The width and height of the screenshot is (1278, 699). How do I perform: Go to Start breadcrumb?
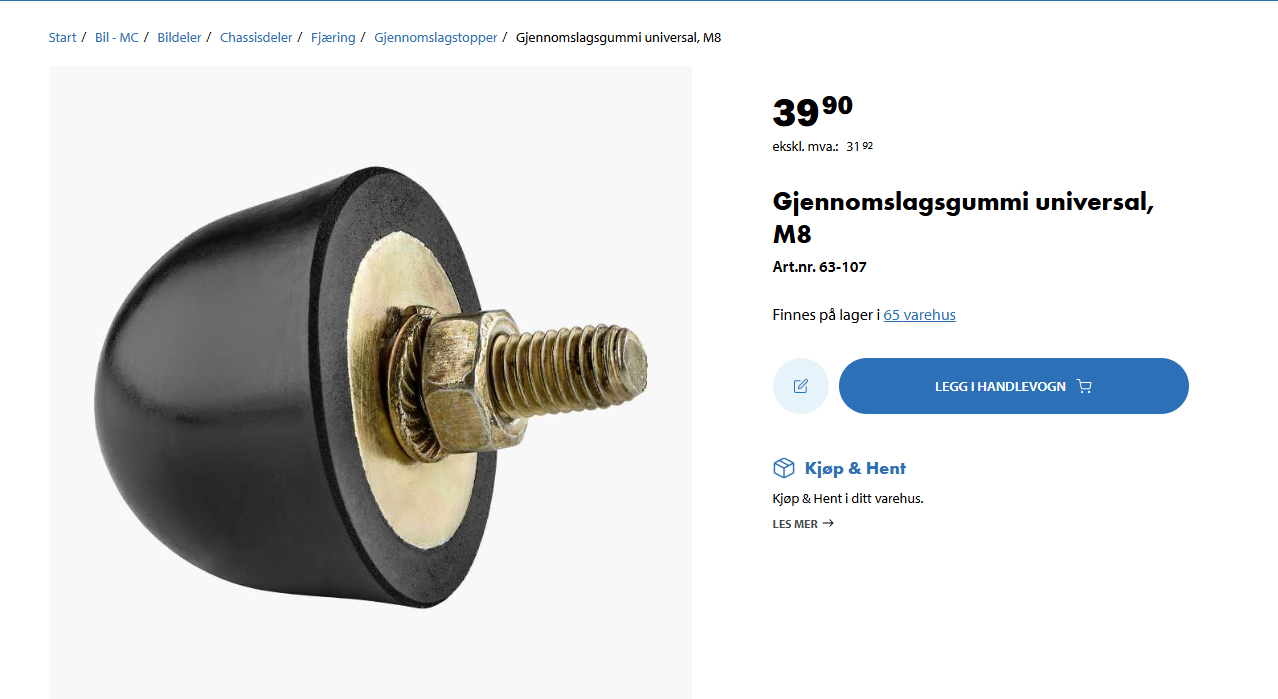62,38
